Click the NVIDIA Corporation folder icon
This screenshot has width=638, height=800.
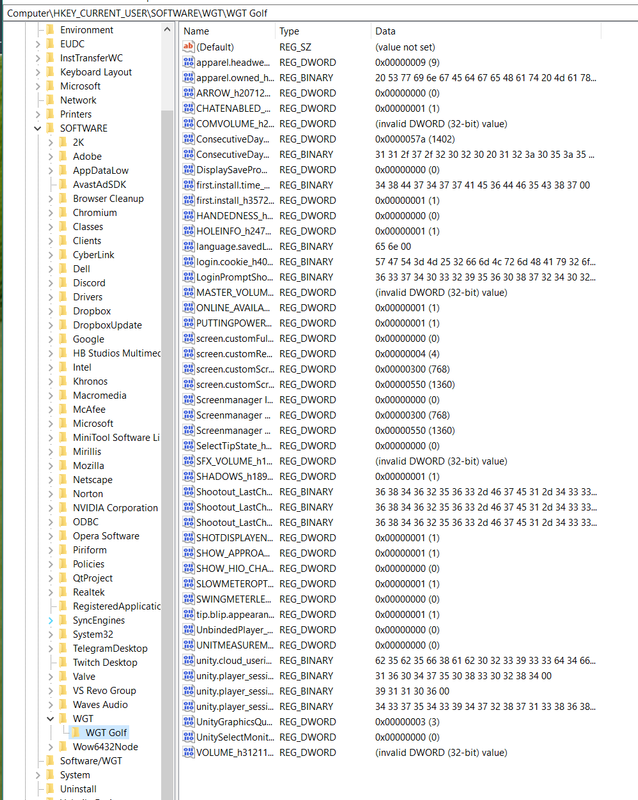63,508
